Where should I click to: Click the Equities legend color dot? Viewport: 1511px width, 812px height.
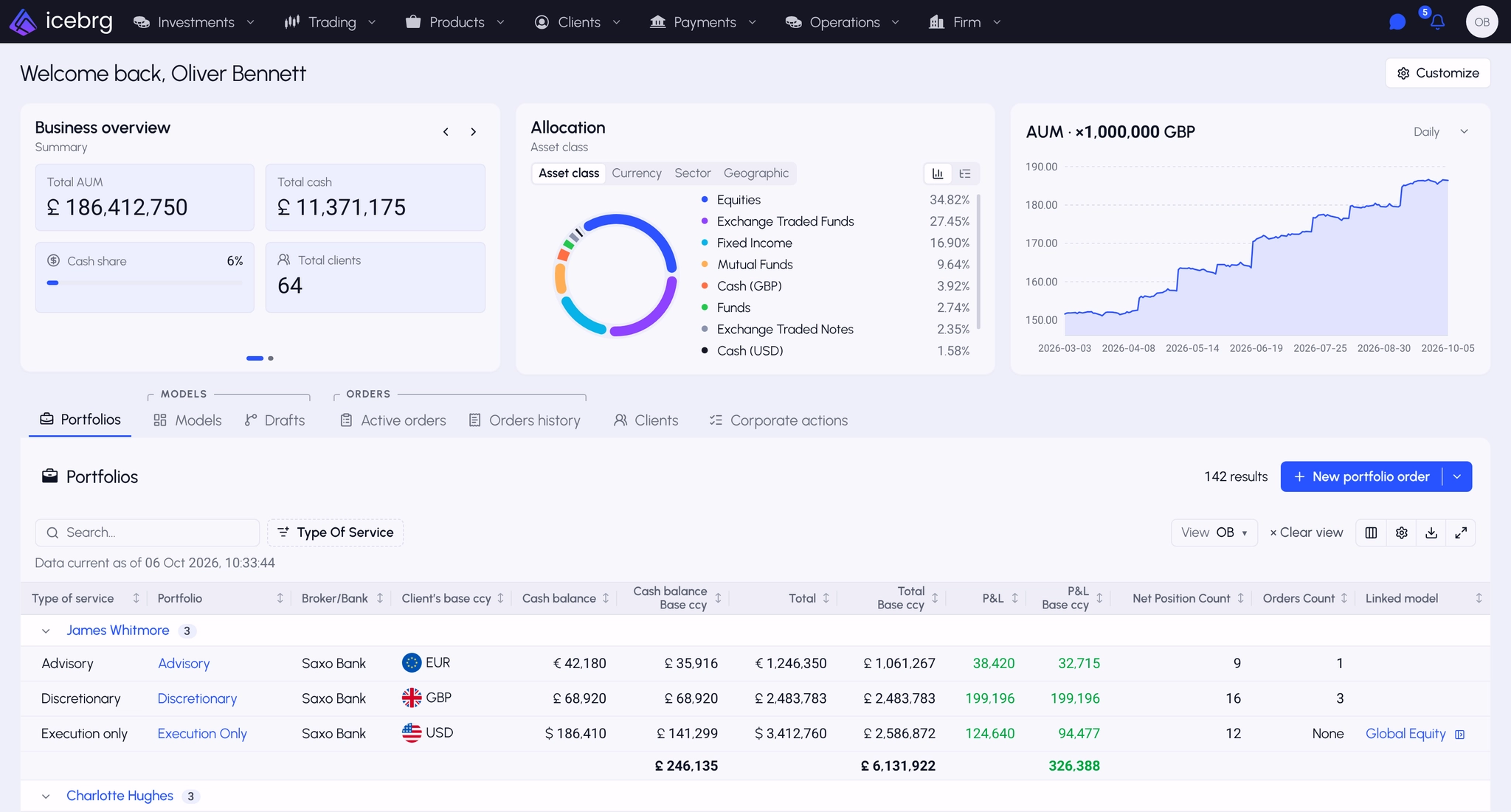[x=705, y=200]
